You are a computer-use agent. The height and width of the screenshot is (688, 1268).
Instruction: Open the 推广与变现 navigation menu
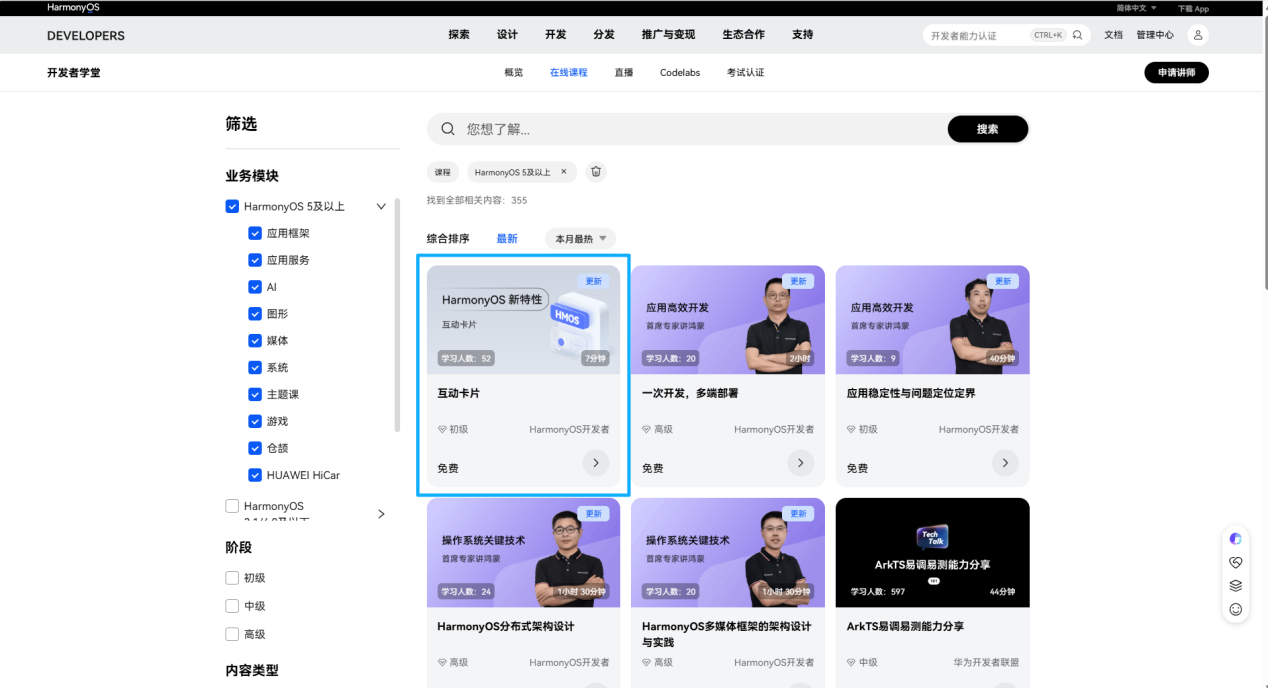(x=669, y=35)
